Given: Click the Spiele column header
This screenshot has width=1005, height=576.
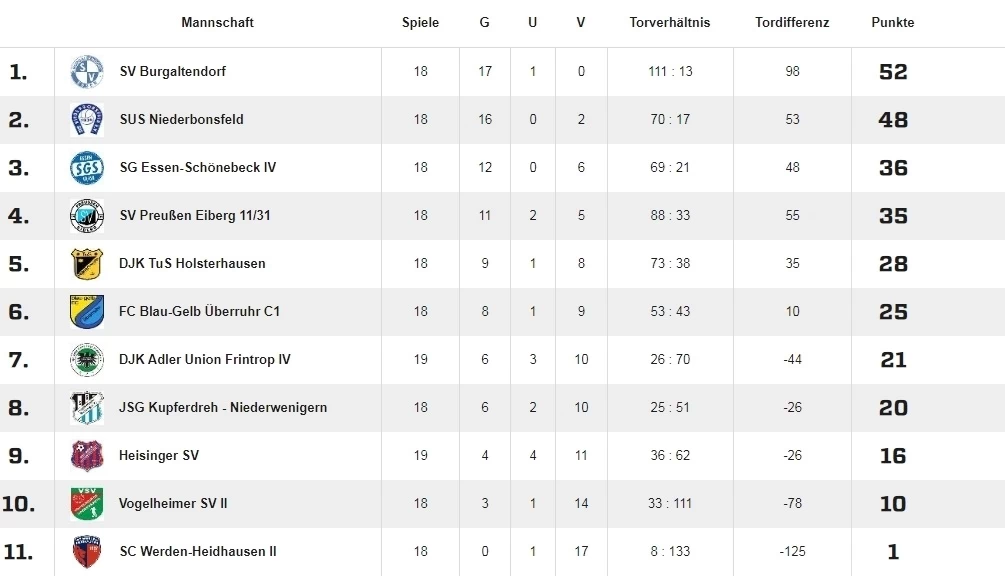Looking at the screenshot, I should (x=420, y=22).
